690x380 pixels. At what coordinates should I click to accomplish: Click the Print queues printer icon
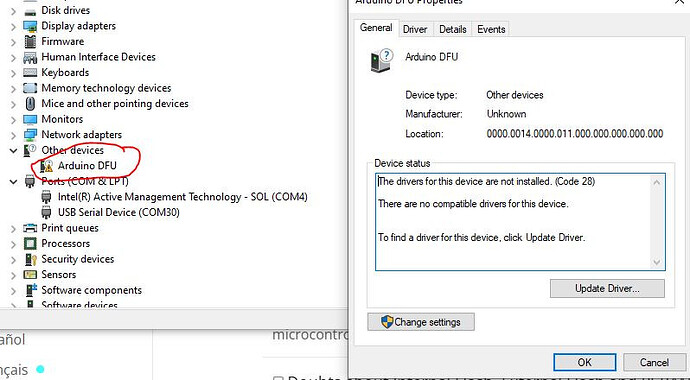(30, 228)
